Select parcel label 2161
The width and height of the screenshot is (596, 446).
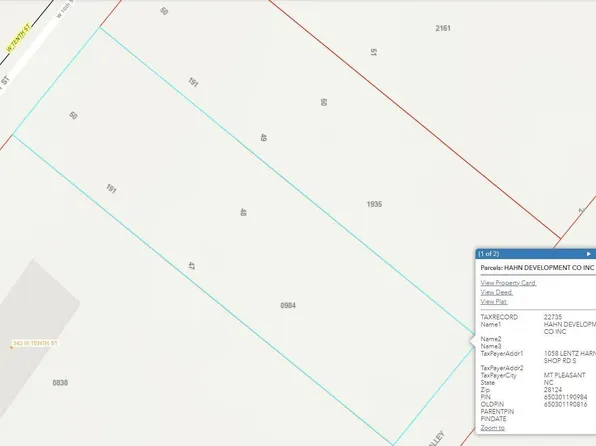click(443, 28)
